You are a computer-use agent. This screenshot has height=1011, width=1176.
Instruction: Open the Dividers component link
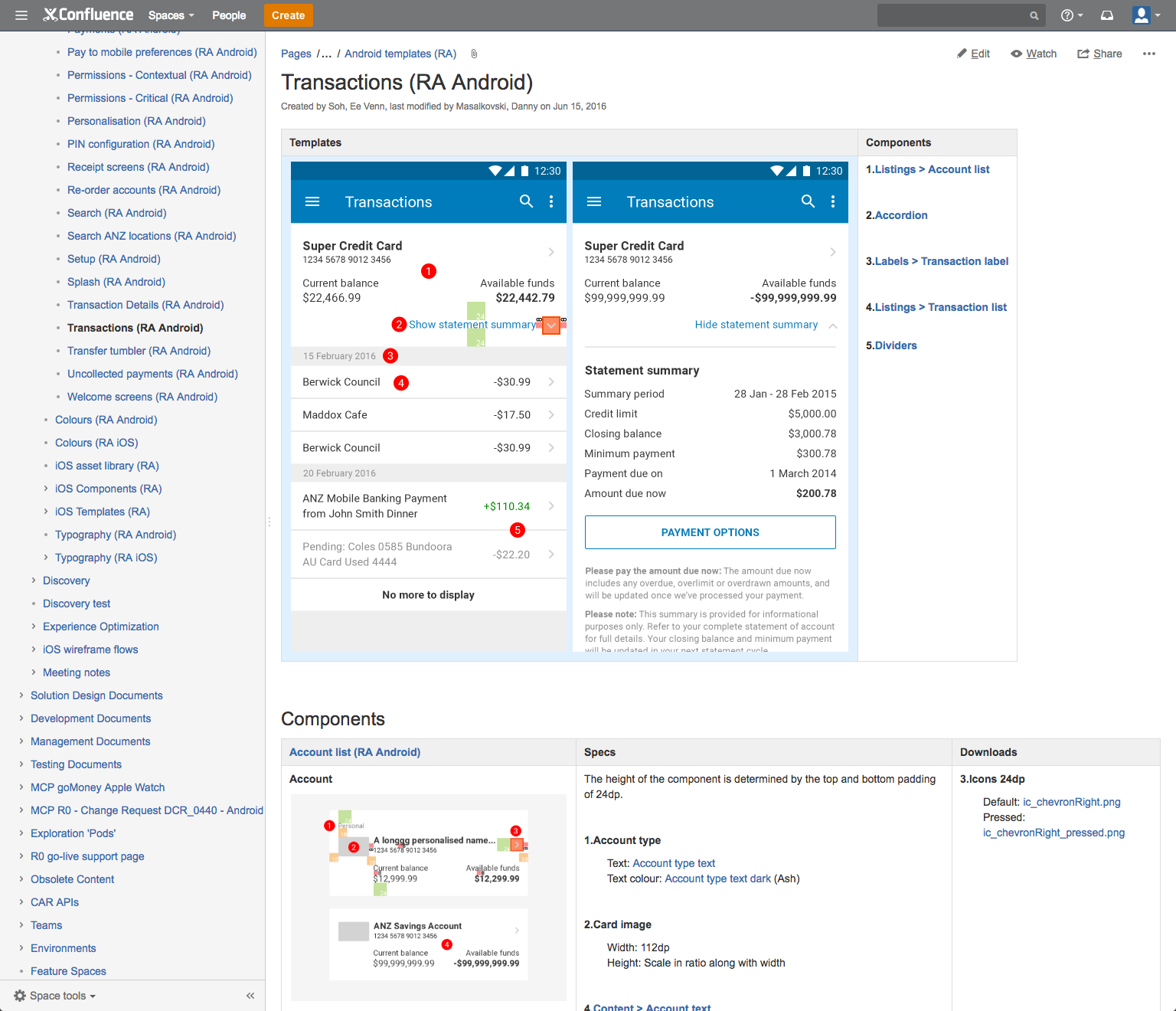(896, 345)
